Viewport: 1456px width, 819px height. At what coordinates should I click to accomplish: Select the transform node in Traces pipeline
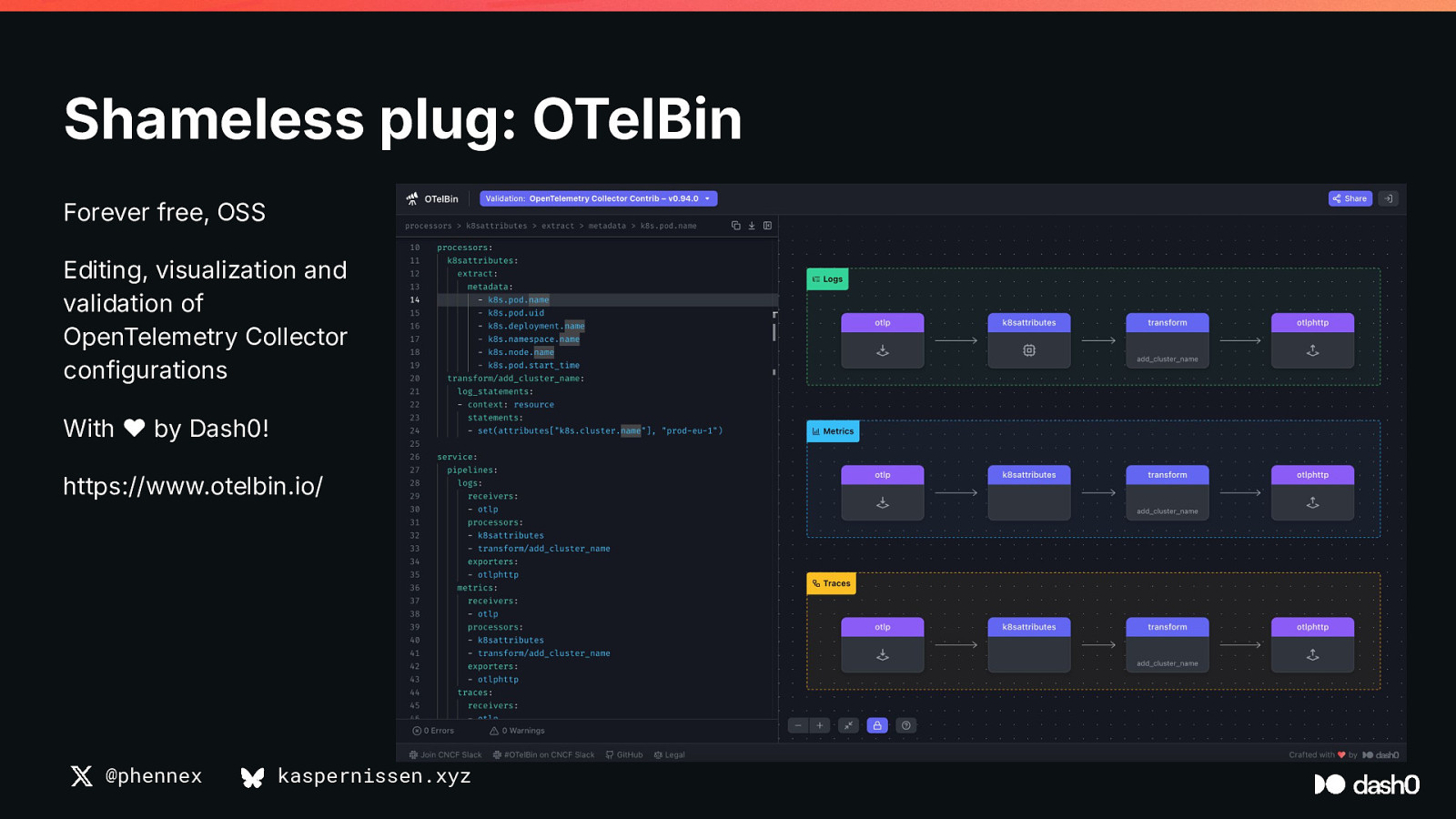coord(1168,644)
